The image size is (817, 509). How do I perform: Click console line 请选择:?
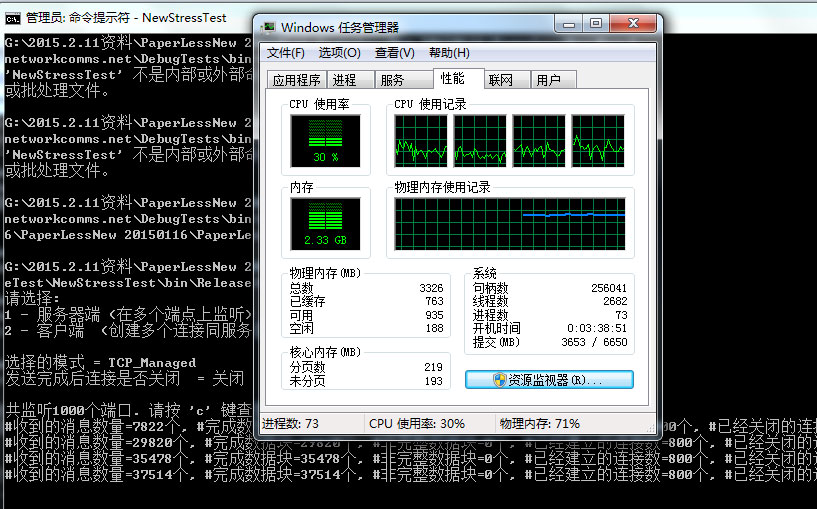32,299
